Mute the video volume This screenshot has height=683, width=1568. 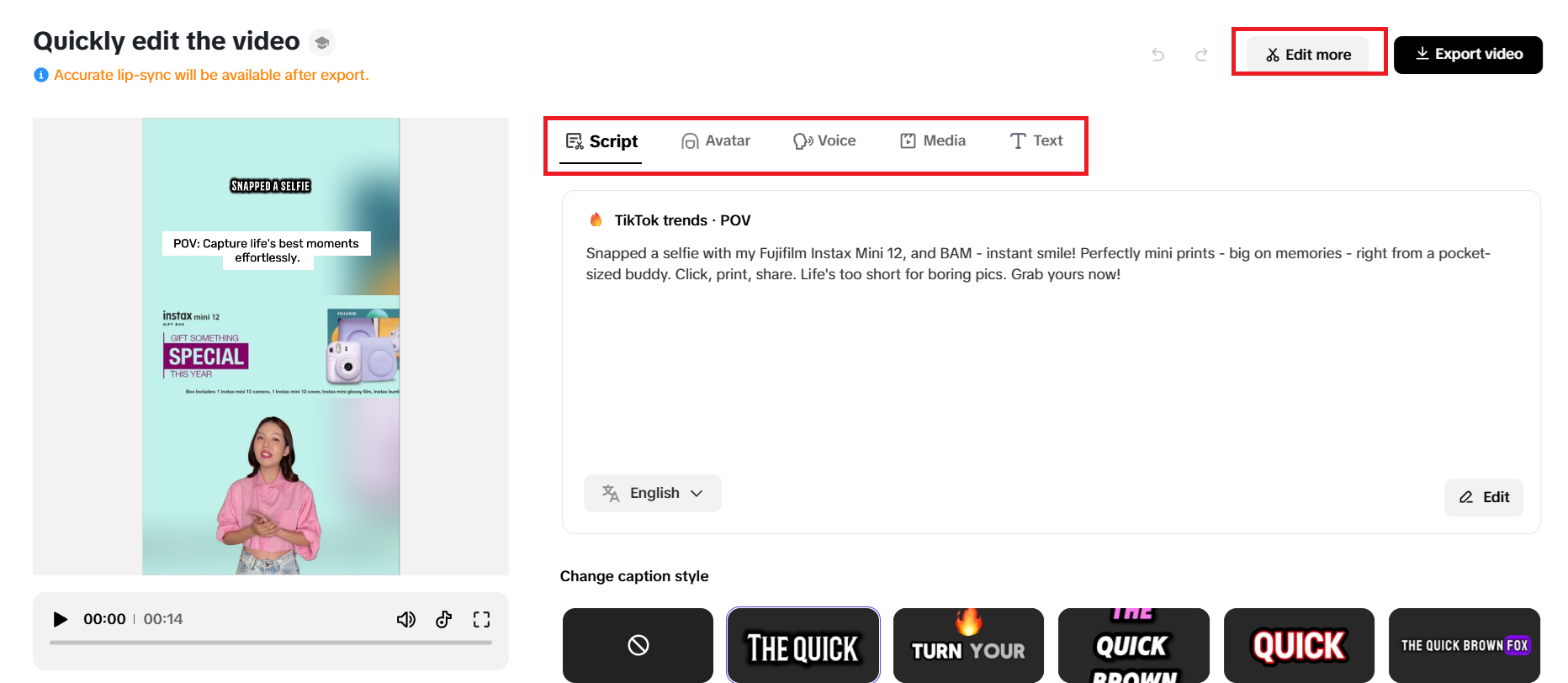tap(406, 620)
